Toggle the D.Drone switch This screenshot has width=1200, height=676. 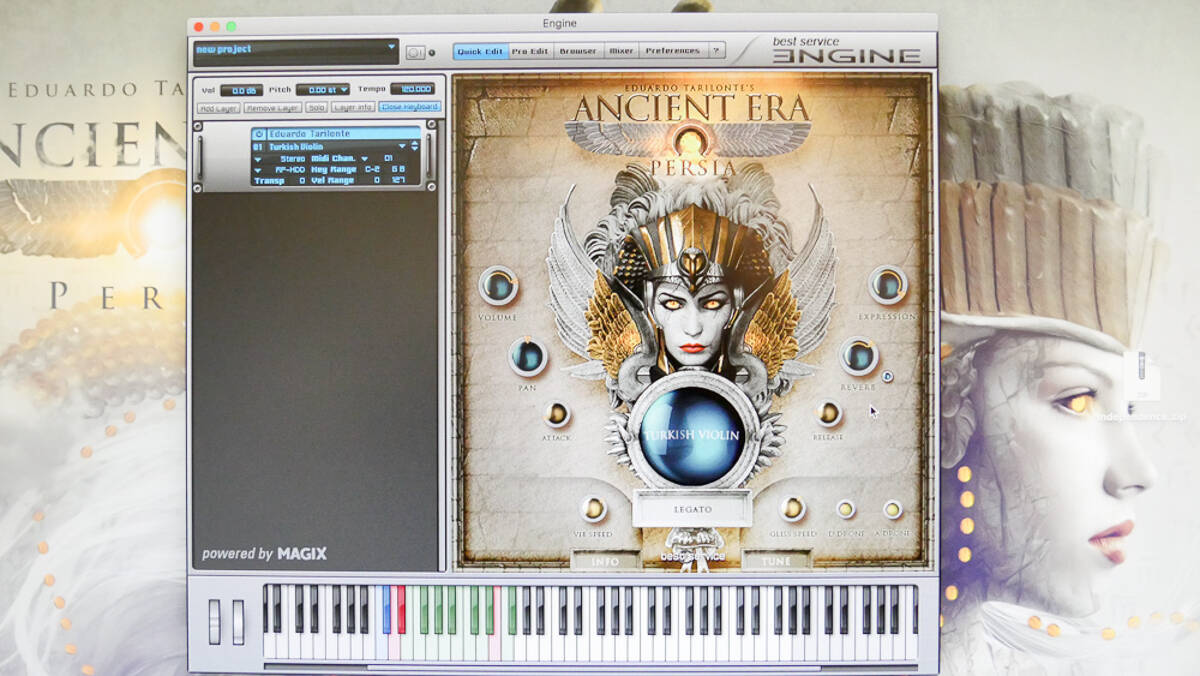pos(845,509)
